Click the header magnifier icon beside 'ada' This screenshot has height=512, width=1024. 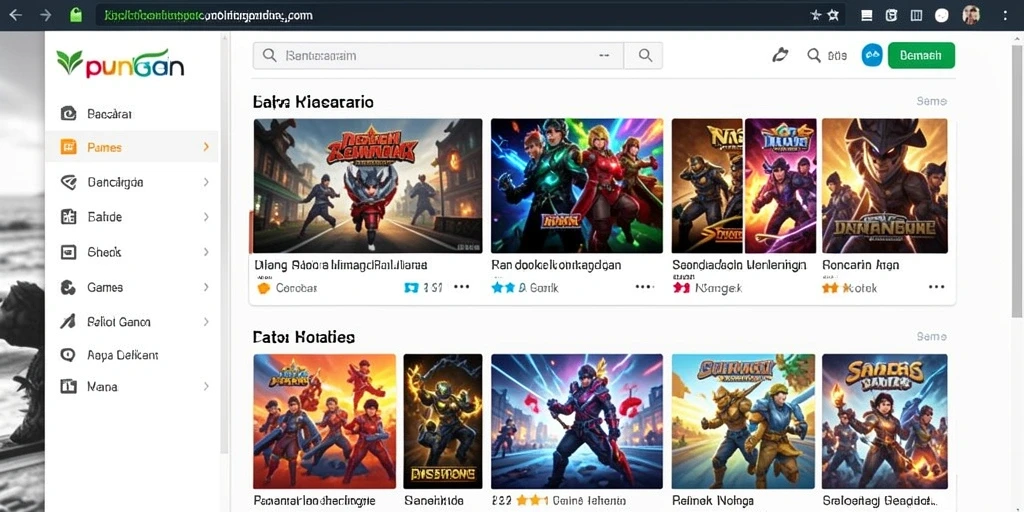814,56
